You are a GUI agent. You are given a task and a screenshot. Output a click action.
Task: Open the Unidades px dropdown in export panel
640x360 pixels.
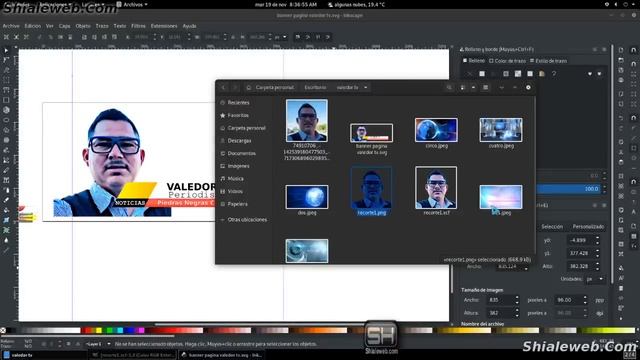click(595, 279)
